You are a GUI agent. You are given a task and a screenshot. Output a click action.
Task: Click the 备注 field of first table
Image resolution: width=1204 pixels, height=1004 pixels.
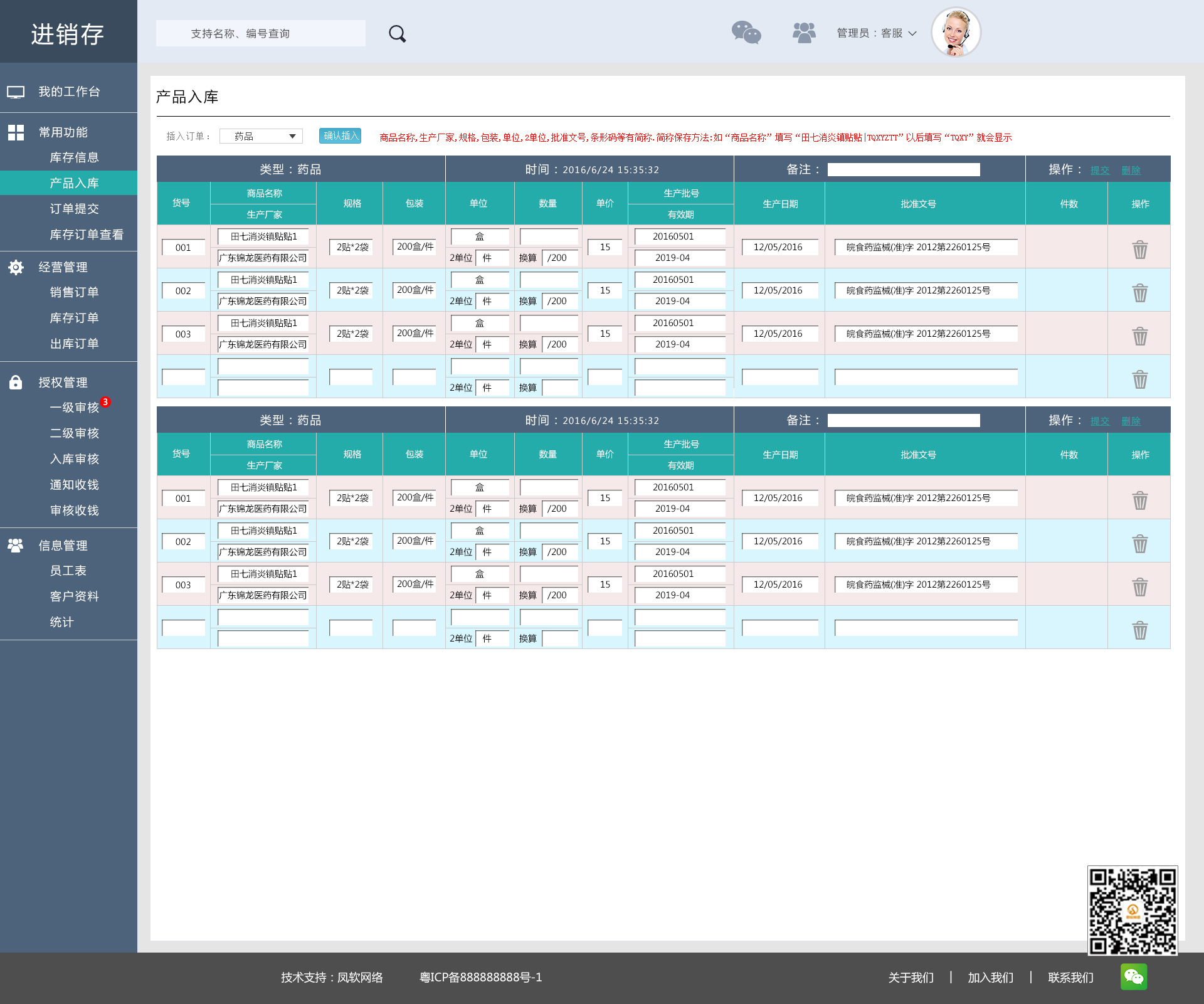pyautogui.click(x=903, y=170)
